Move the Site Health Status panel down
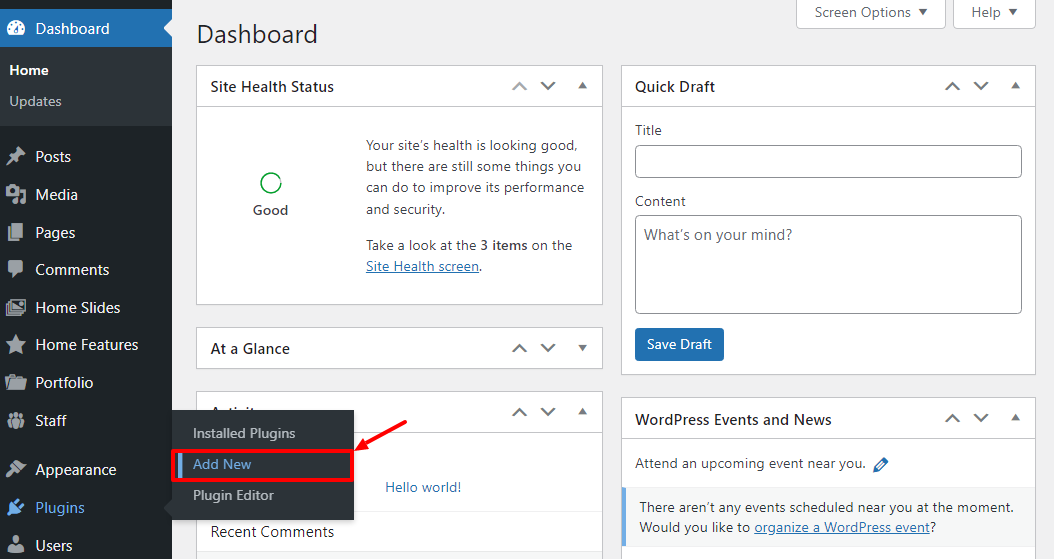This screenshot has height=559, width=1054. [548, 86]
